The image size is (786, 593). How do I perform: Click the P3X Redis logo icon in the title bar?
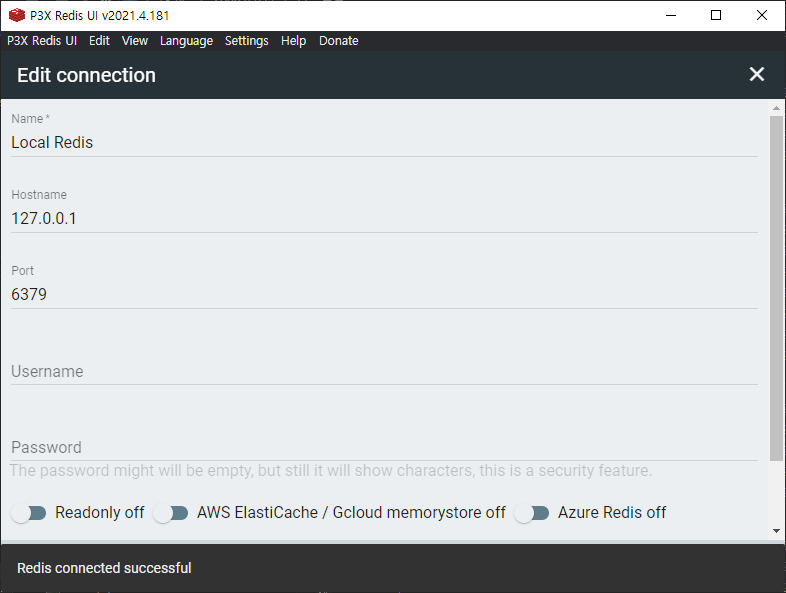pos(17,16)
